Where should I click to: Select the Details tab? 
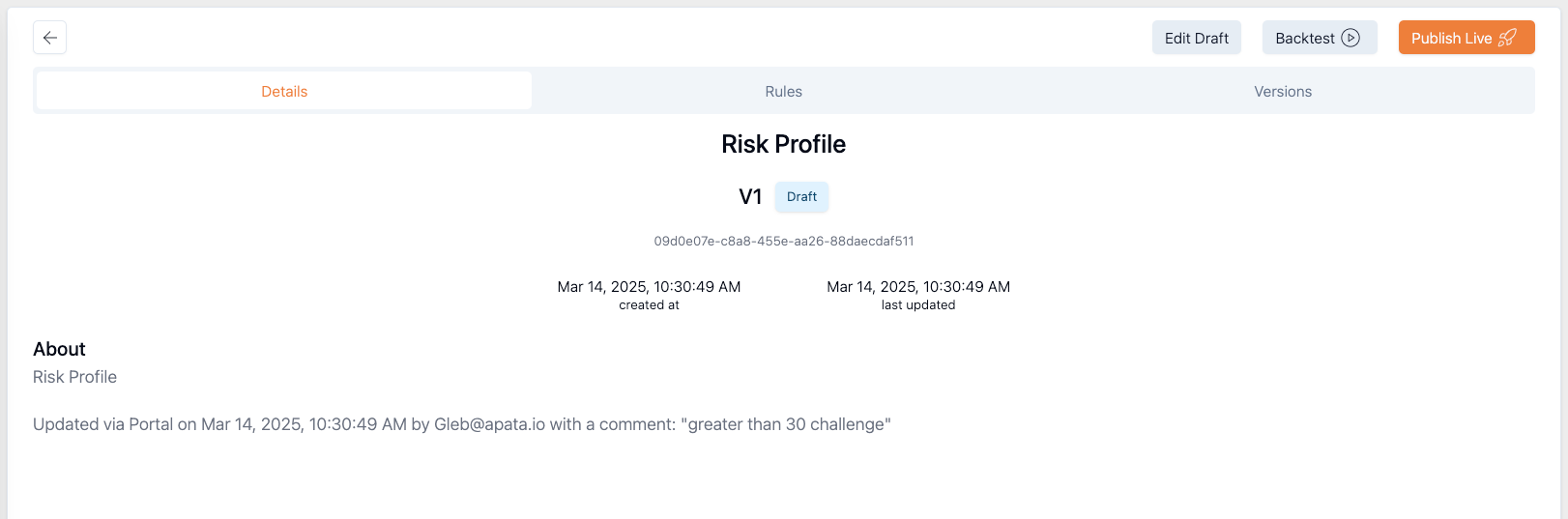[x=284, y=91]
